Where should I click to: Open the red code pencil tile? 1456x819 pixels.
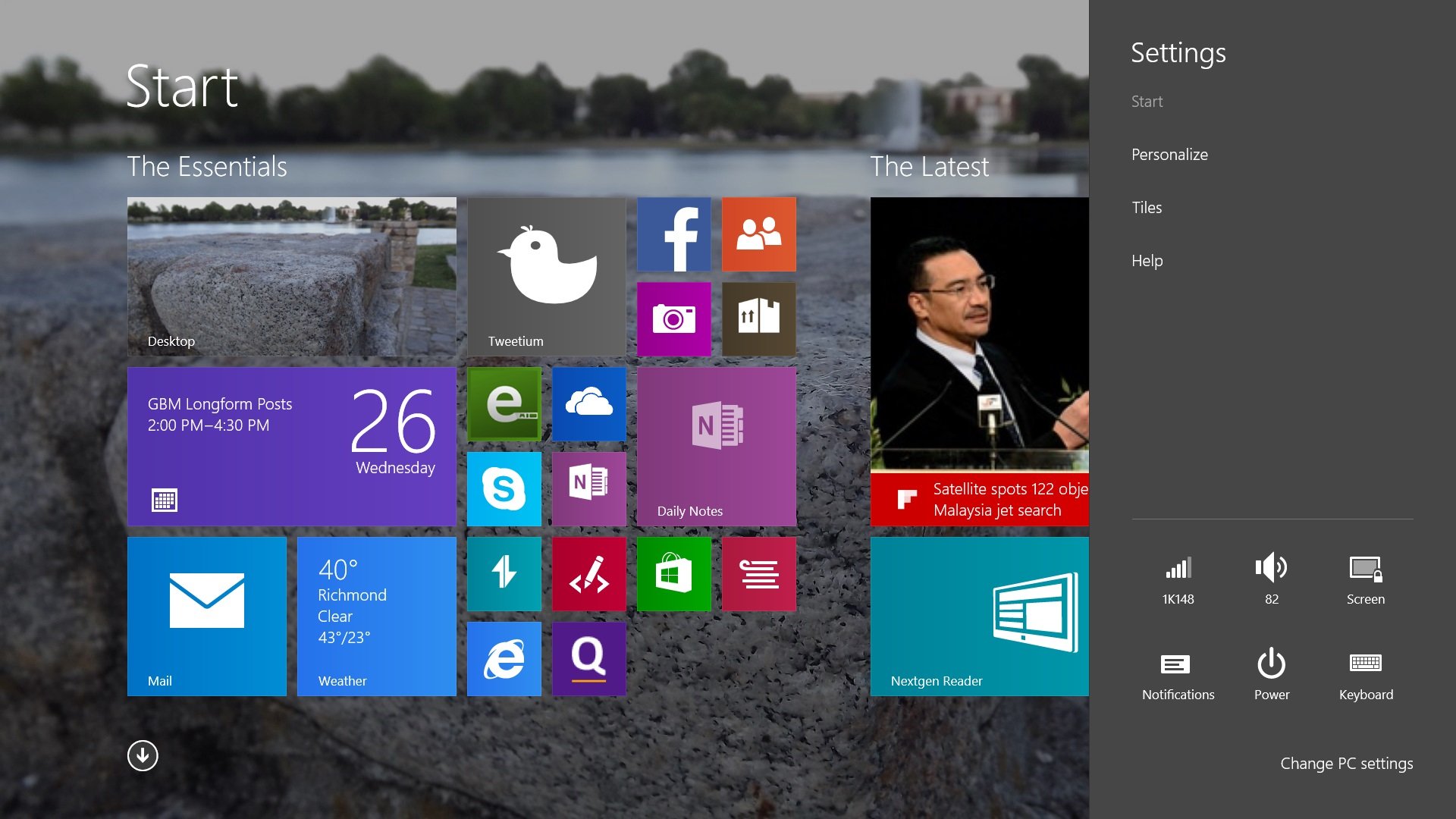click(589, 574)
